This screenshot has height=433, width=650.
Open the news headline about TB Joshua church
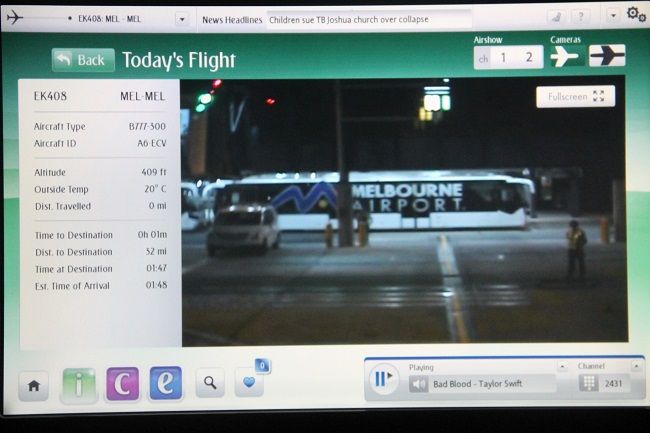pos(349,19)
